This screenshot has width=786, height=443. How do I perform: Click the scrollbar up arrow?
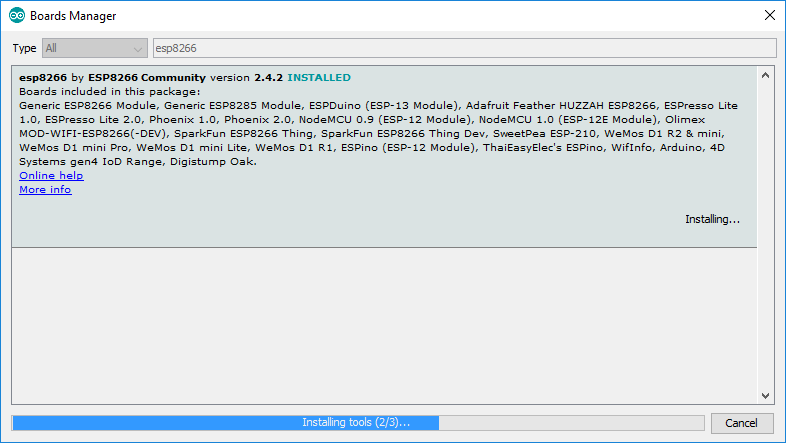(x=765, y=76)
